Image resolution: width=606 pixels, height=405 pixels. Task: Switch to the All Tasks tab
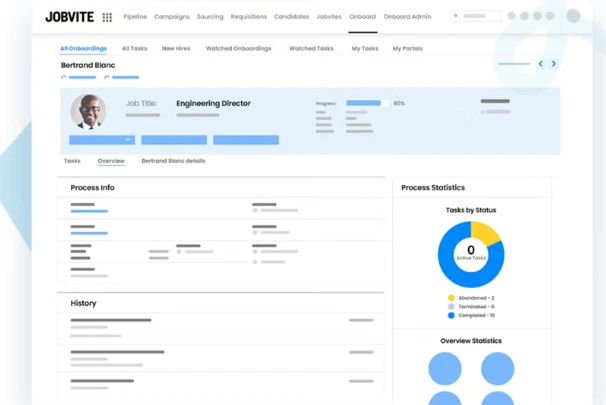click(134, 48)
